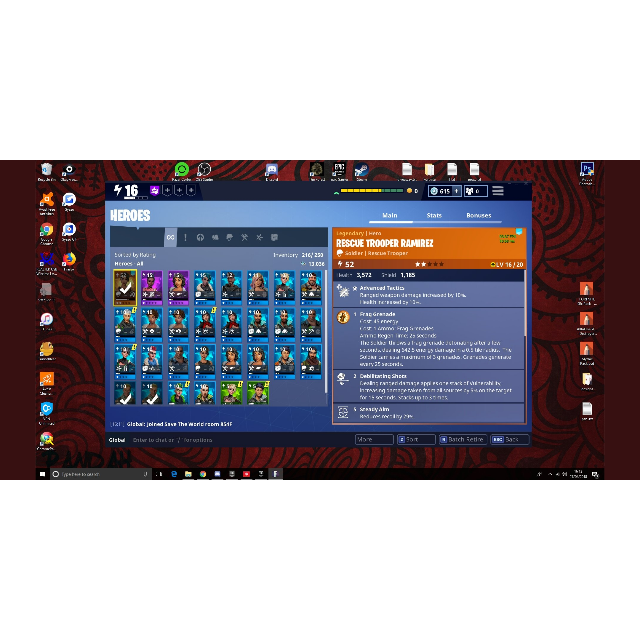The width and height of the screenshot is (640, 640).
Task: Click the Batch Retire button
Action: (463, 440)
